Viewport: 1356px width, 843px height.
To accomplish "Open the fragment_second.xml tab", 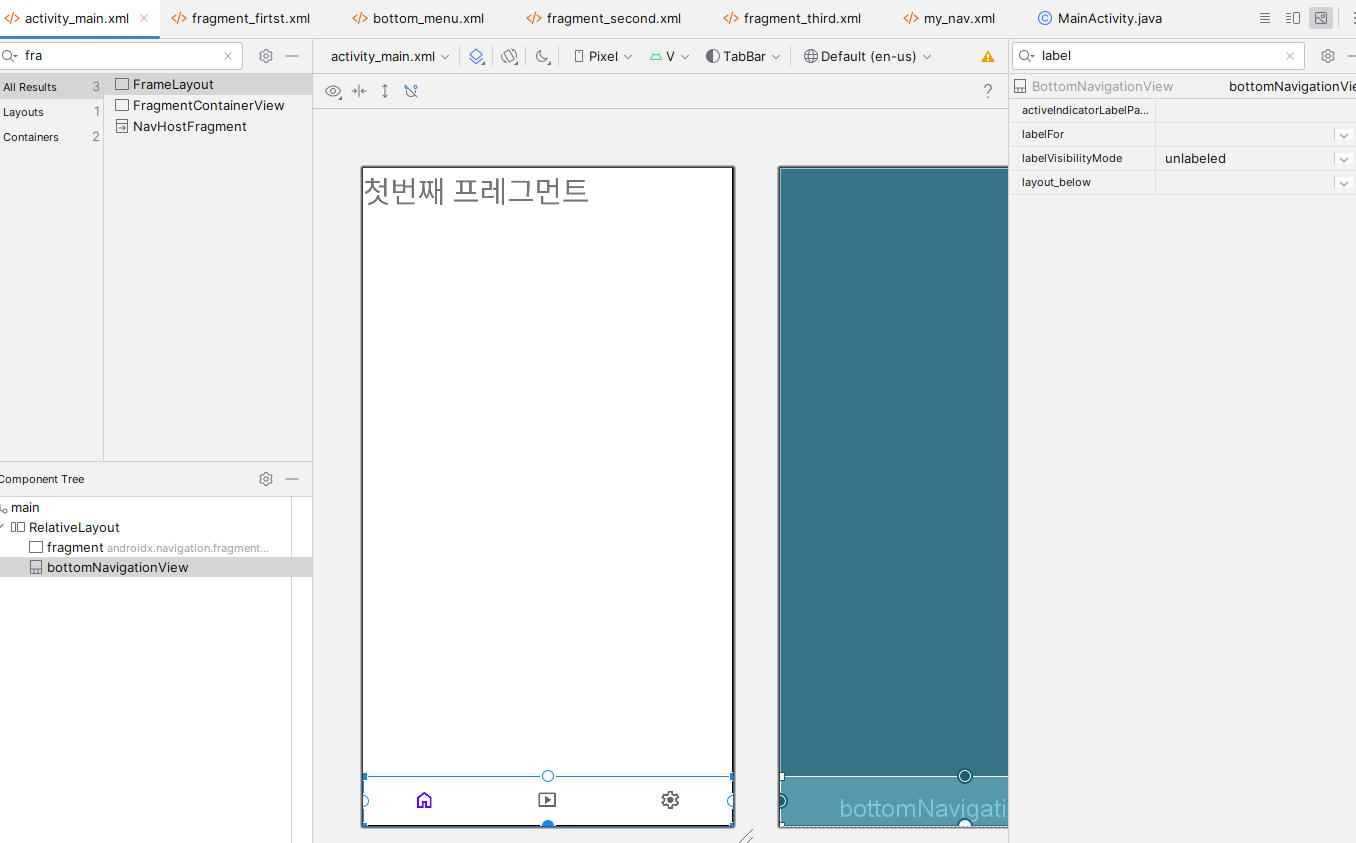I will pyautogui.click(x=603, y=18).
